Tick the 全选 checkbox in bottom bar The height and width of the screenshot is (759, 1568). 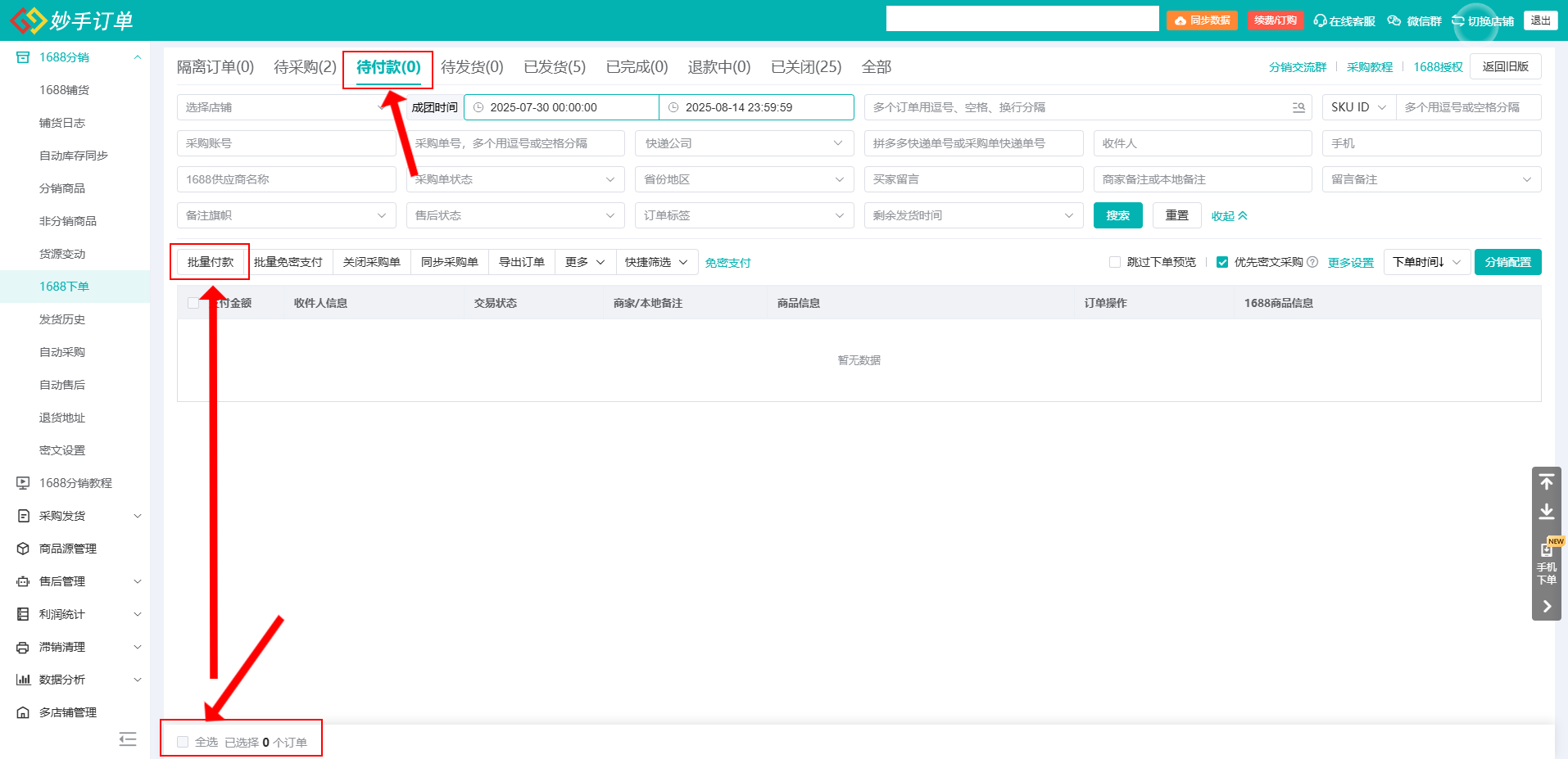point(183,742)
